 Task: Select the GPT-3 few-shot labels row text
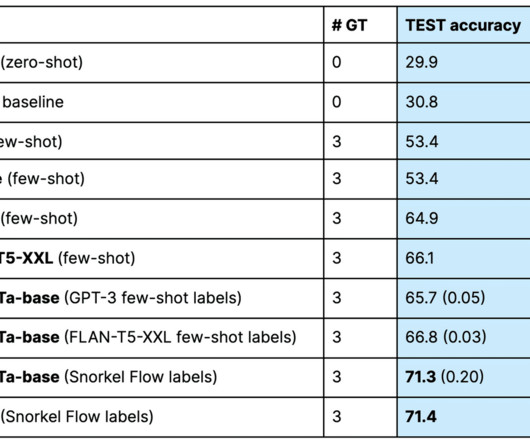(153, 298)
